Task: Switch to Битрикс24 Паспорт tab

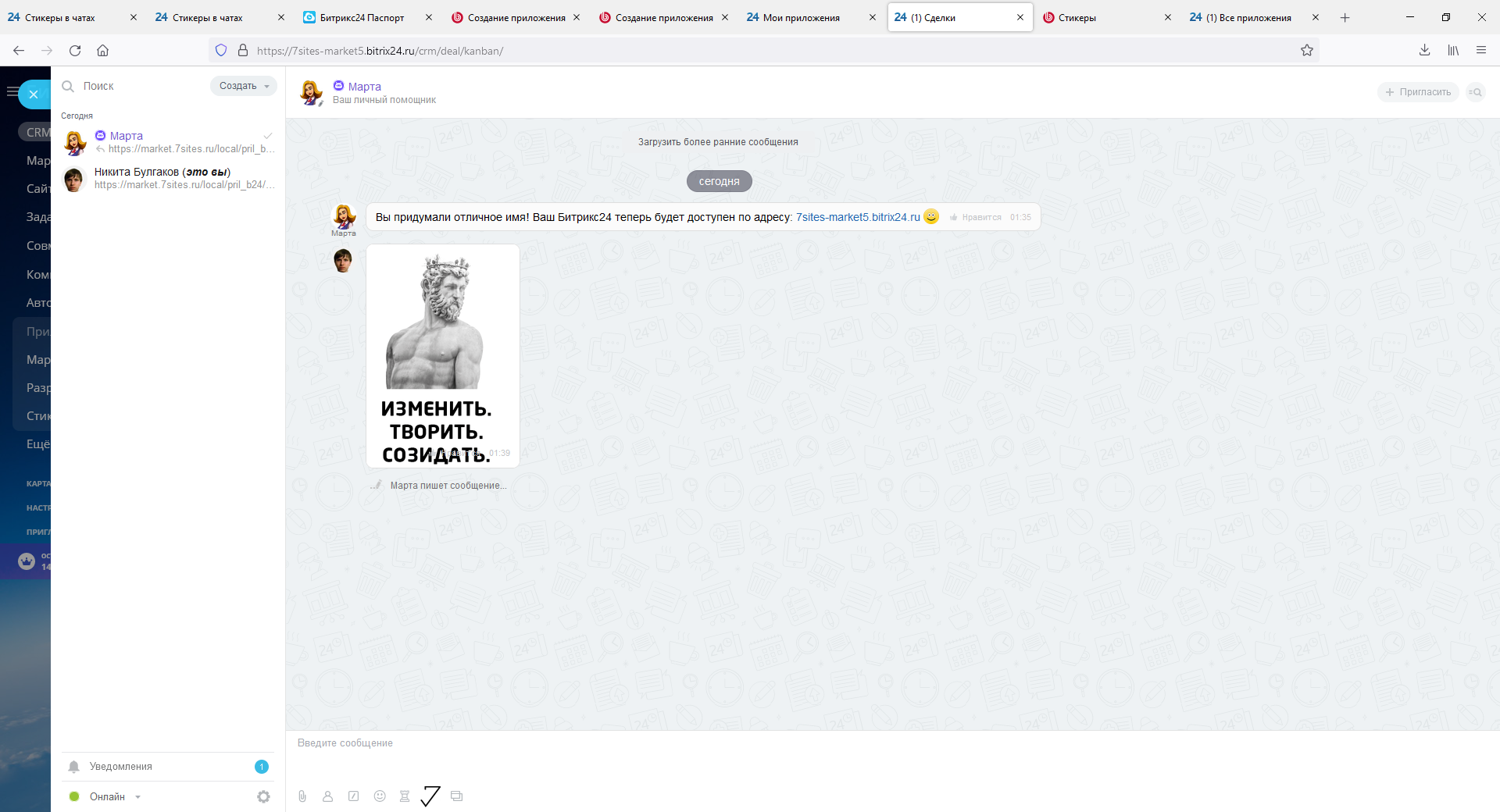Action: click(x=367, y=17)
